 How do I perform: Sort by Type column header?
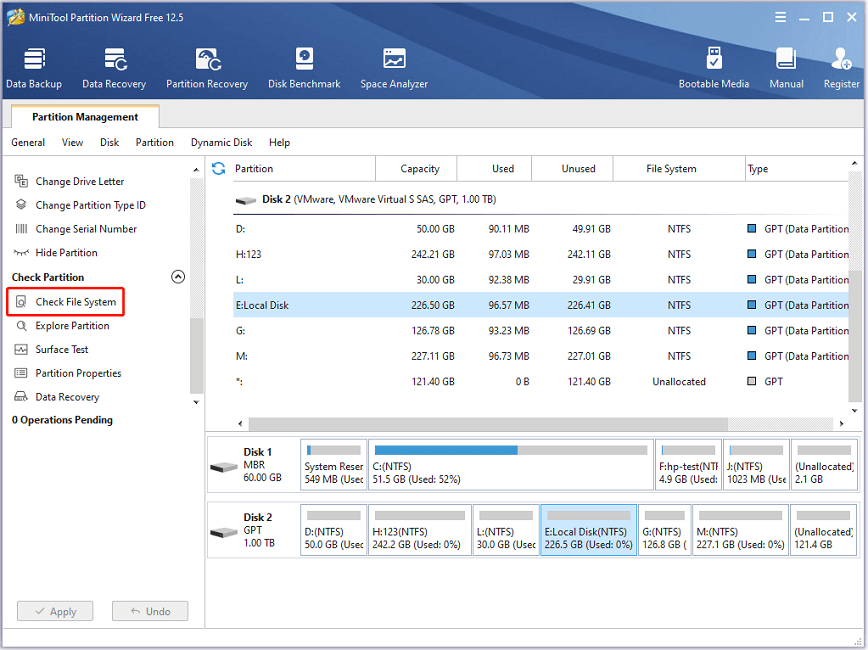click(797, 168)
